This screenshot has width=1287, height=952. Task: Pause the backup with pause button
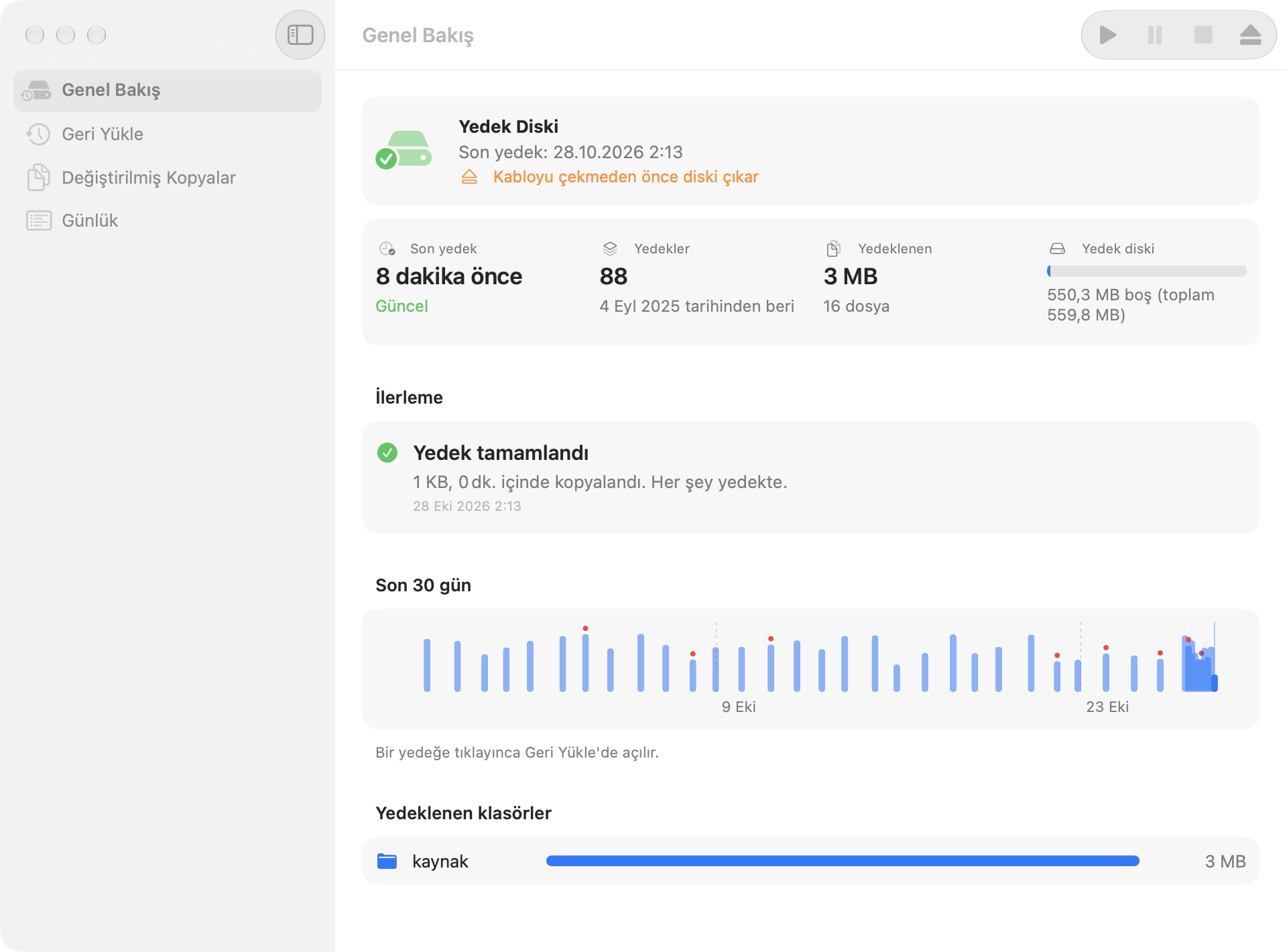(1155, 35)
